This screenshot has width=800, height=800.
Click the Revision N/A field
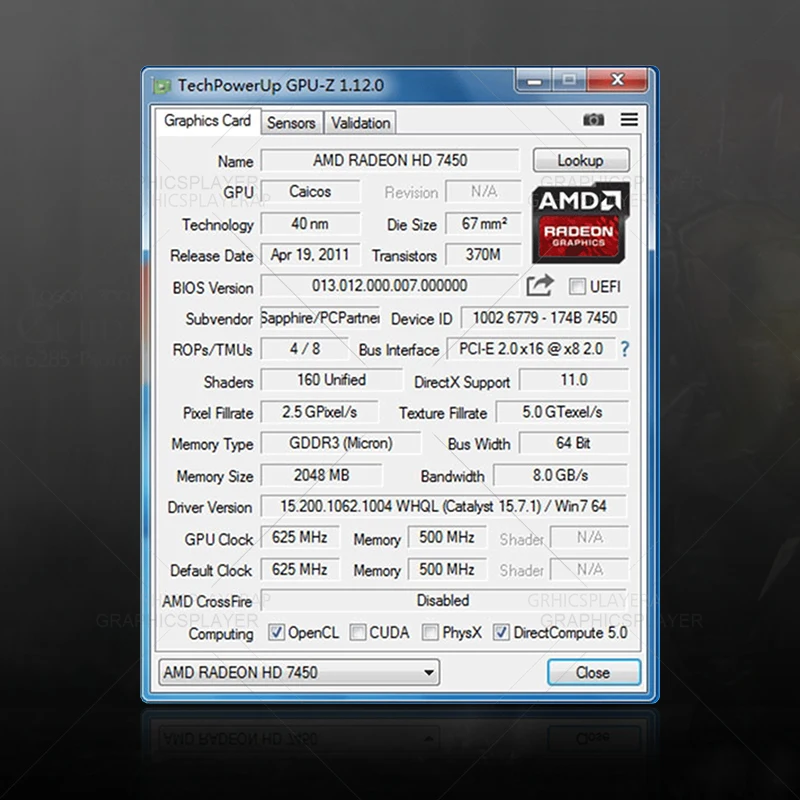pyautogui.click(x=484, y=191)
